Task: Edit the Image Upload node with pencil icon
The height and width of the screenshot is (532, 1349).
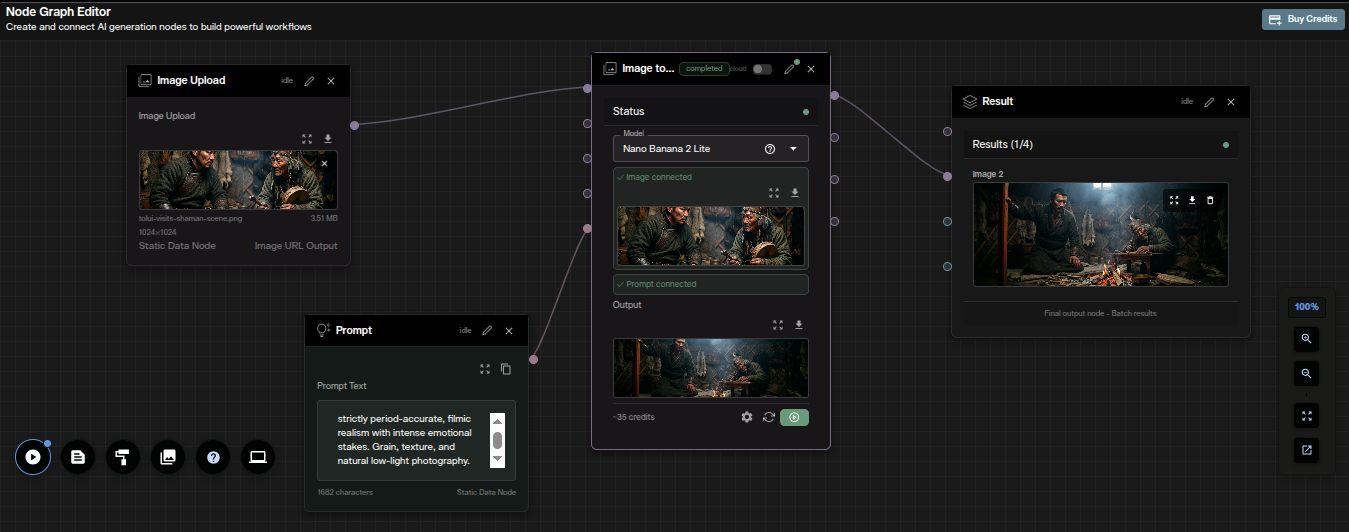Action: tap(309, 81)
